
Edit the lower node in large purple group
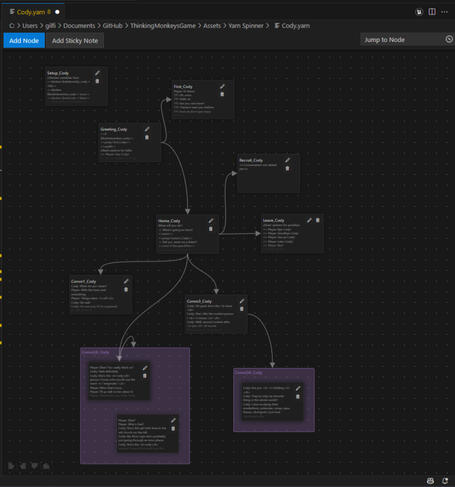pyautogui.click(x=173, y=420)
